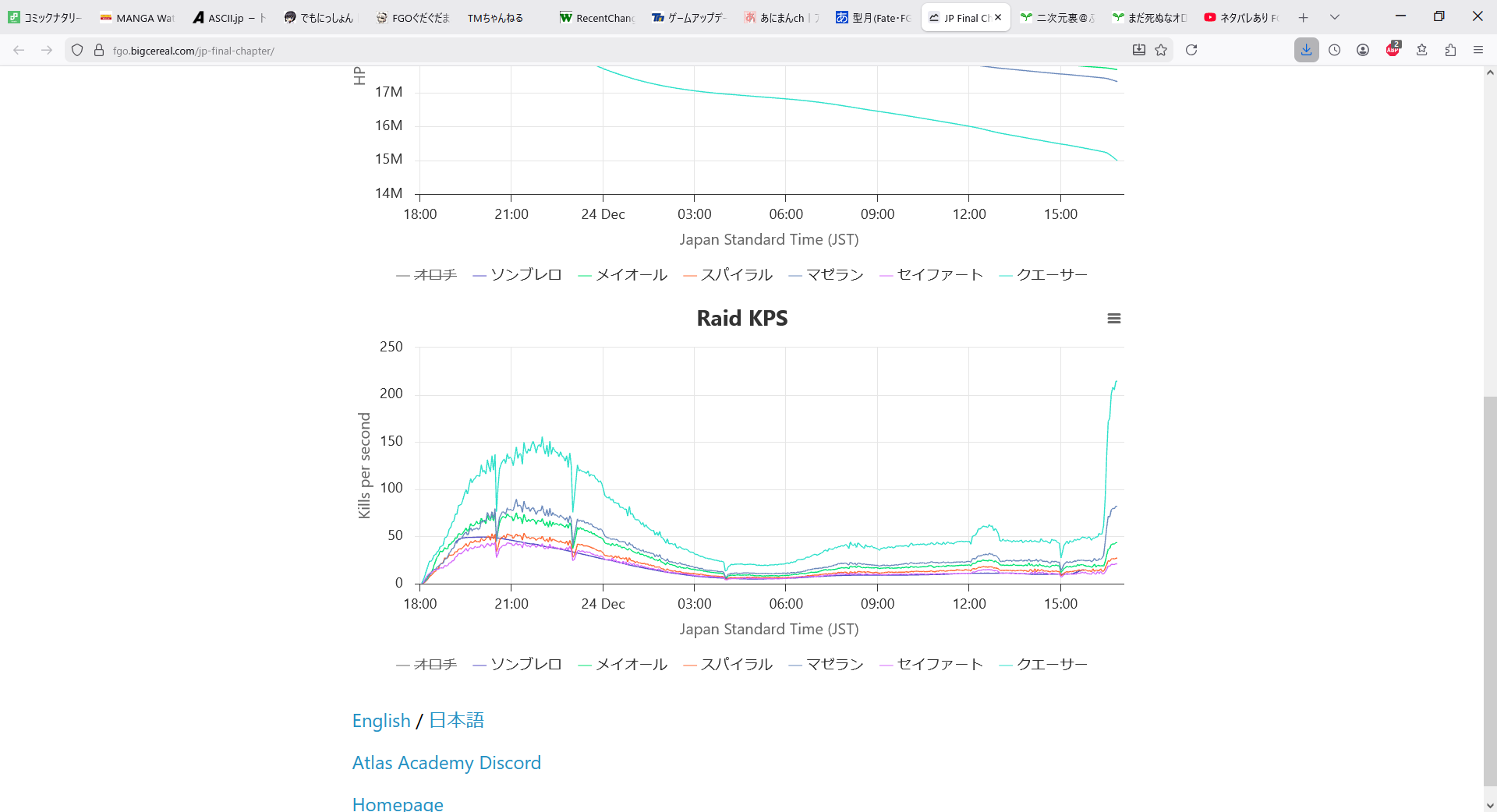Image resolution: width=1497 pixels, height=812 pixels.
Task: Click the site security padlock icon
Action: (99, 50)
